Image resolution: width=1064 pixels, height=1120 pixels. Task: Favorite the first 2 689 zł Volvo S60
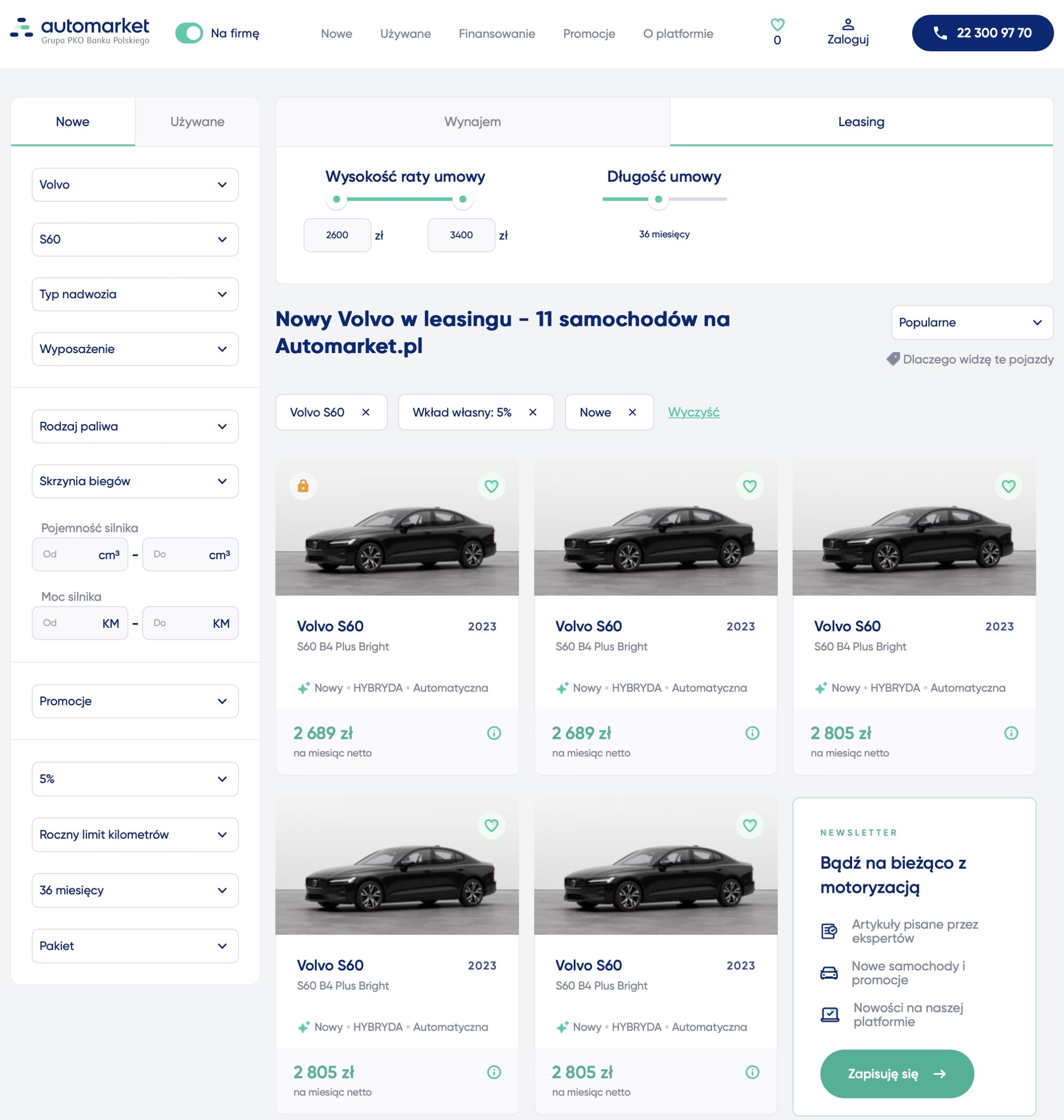(491, 486)
